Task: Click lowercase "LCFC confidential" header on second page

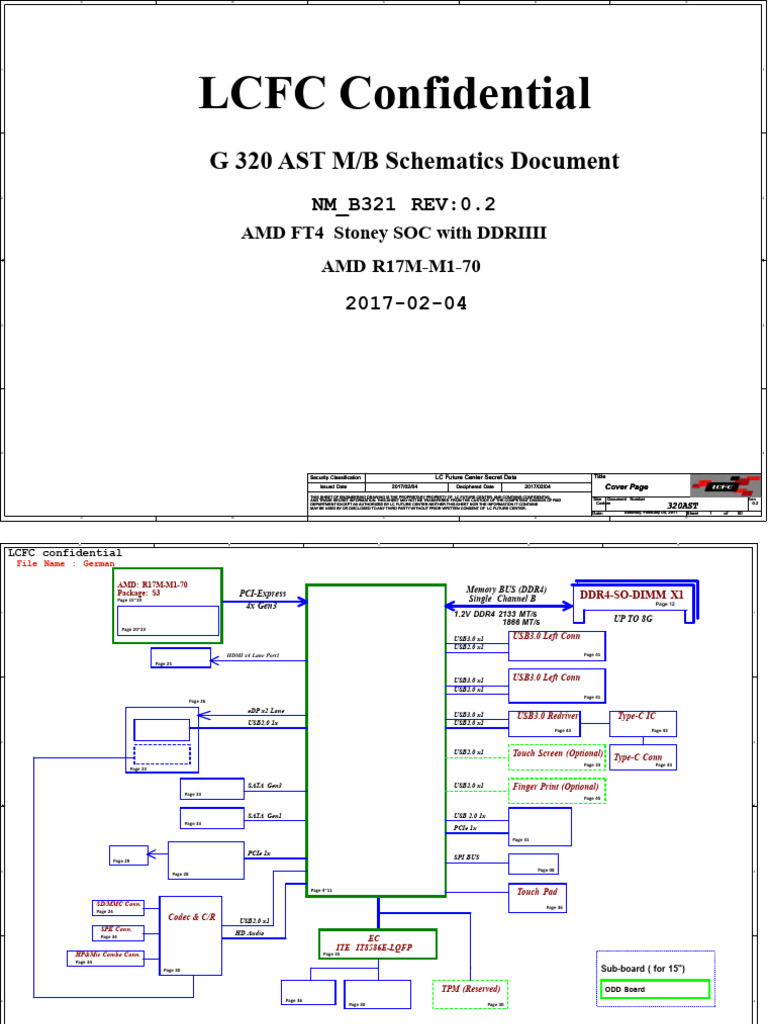Action: [65, 553]
